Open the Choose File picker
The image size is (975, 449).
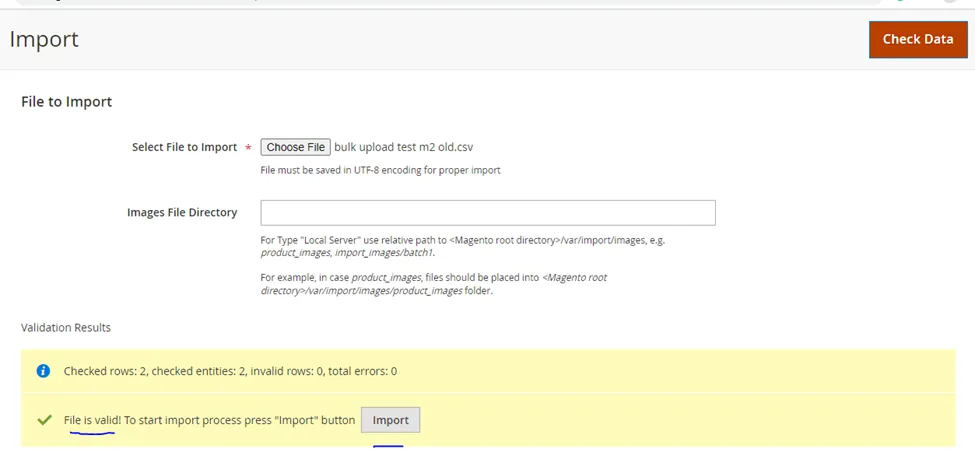click(x=295, y=147)
